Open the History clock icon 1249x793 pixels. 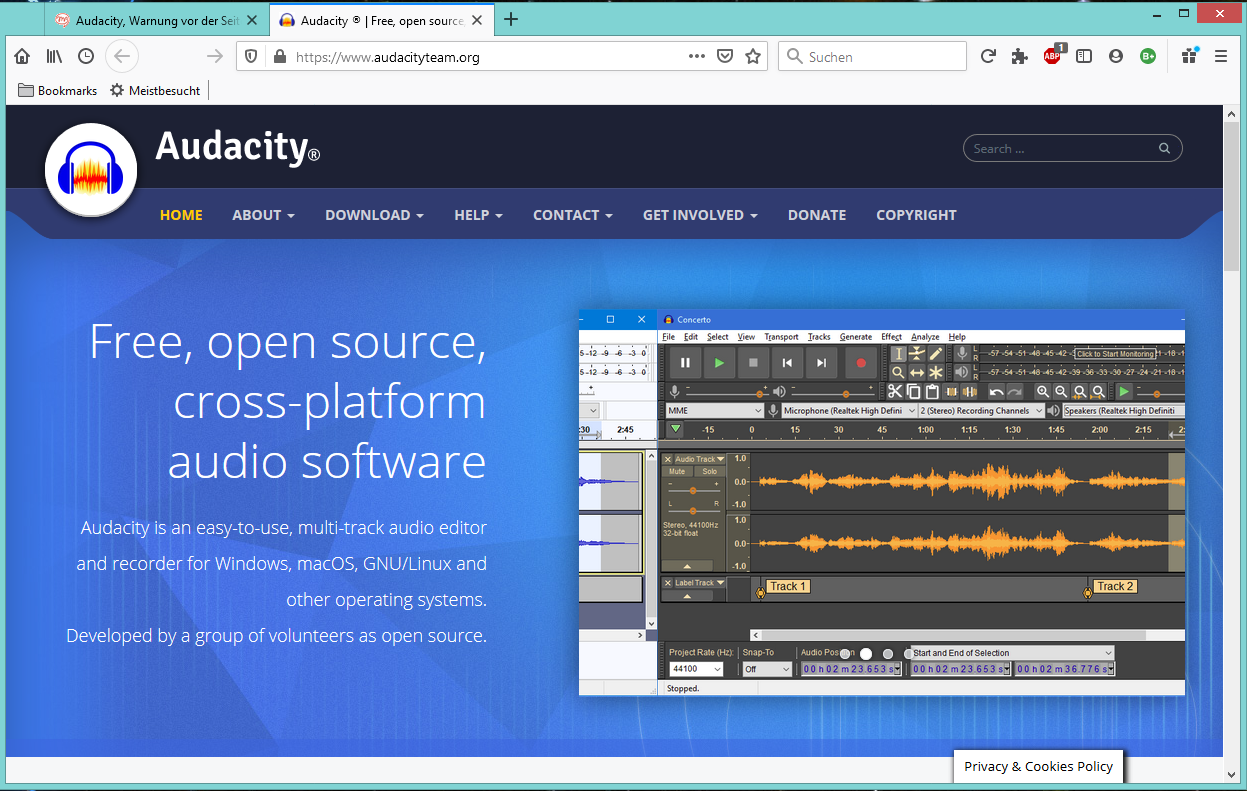pyautogui.click(x=86, y=57)
